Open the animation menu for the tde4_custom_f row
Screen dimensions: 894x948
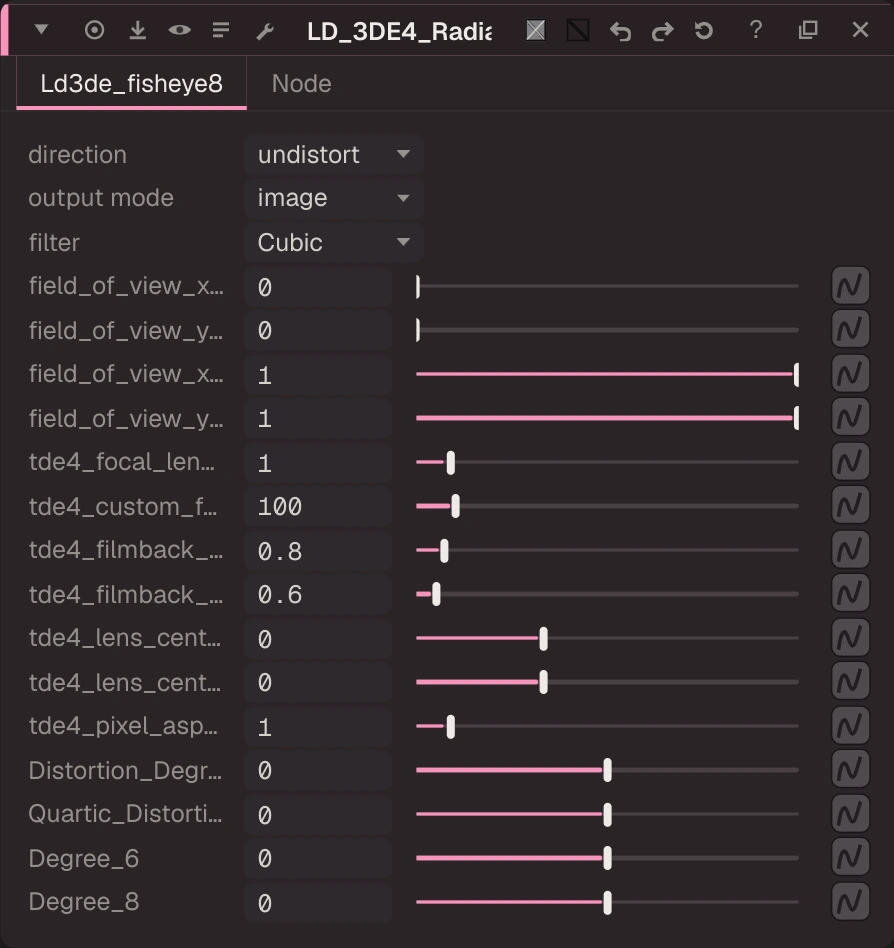point(850,506)
